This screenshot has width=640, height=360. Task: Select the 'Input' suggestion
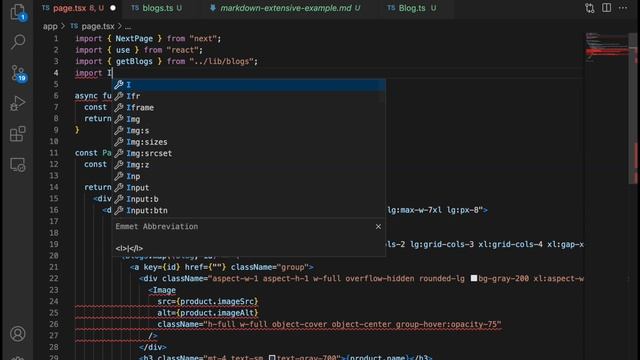[x=249, y=187]
